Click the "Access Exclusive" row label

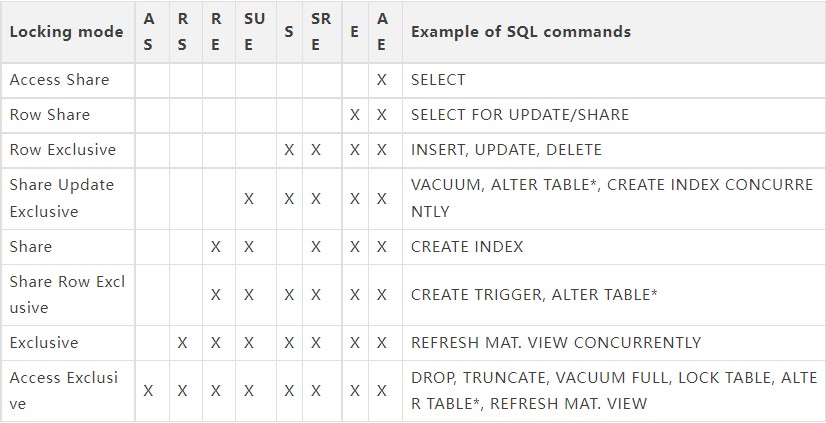tap(63, 390)
